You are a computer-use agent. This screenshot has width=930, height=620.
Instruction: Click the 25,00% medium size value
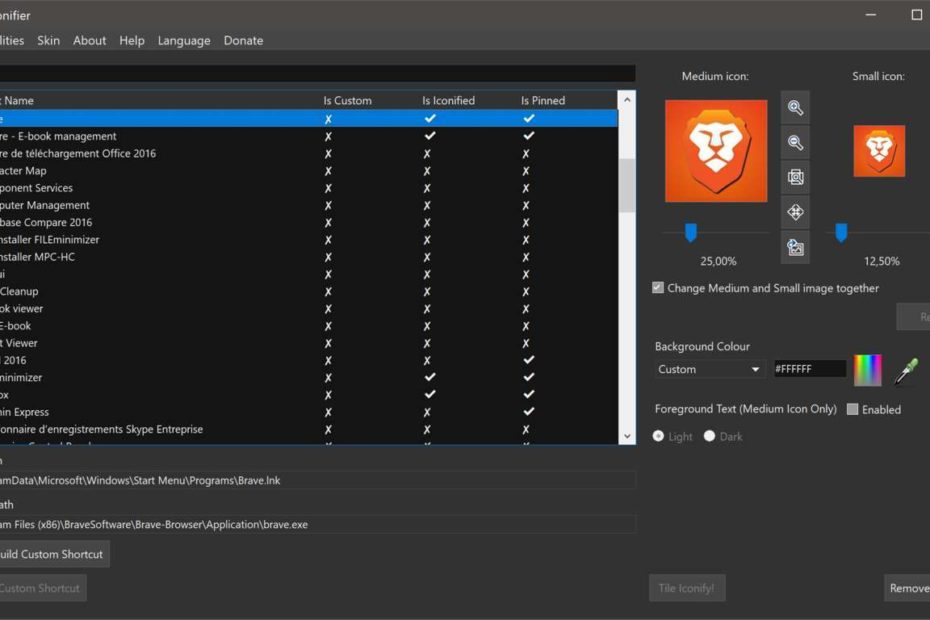point(718,261)
